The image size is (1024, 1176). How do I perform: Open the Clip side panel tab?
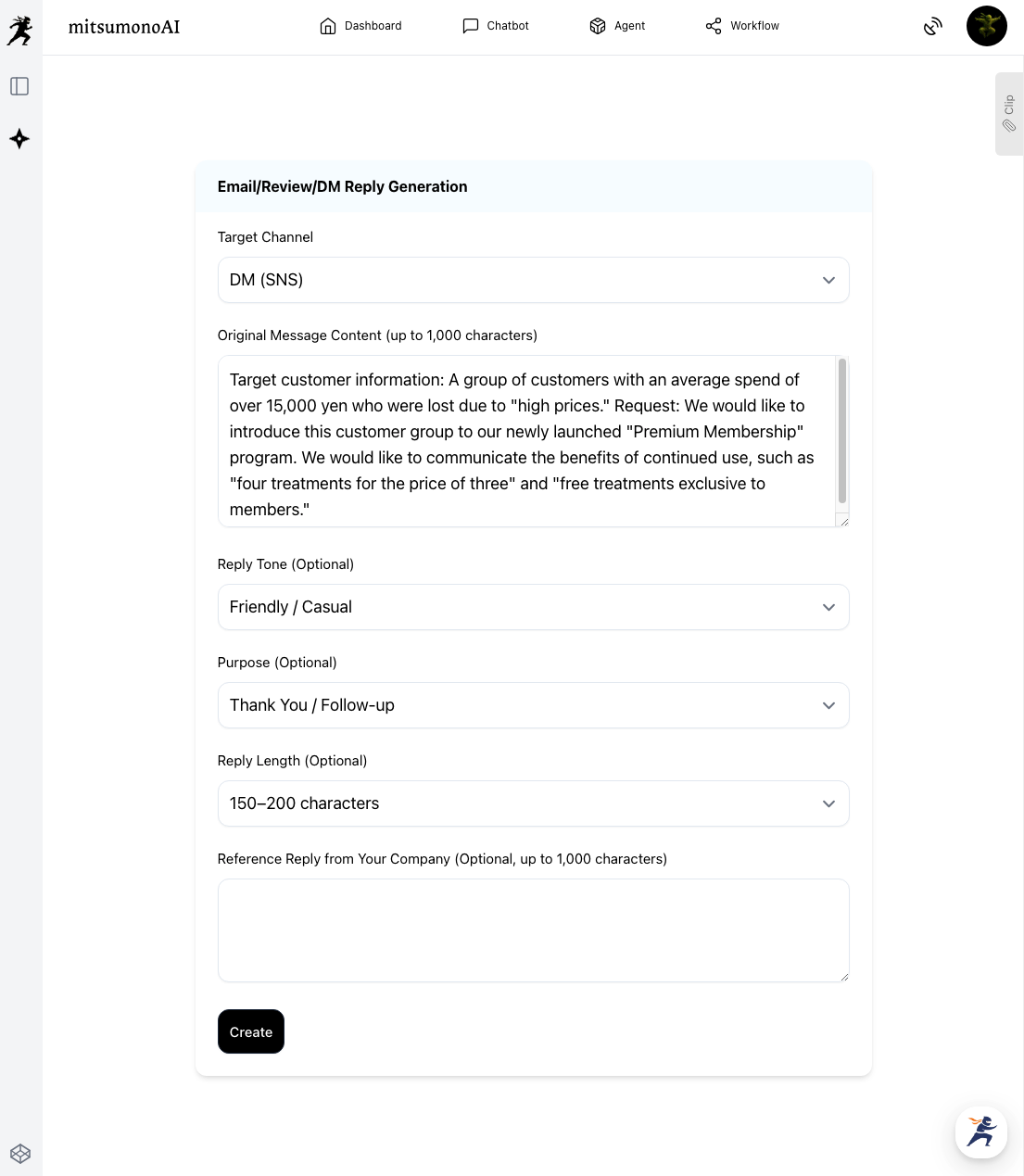(x=1008, y=114)
